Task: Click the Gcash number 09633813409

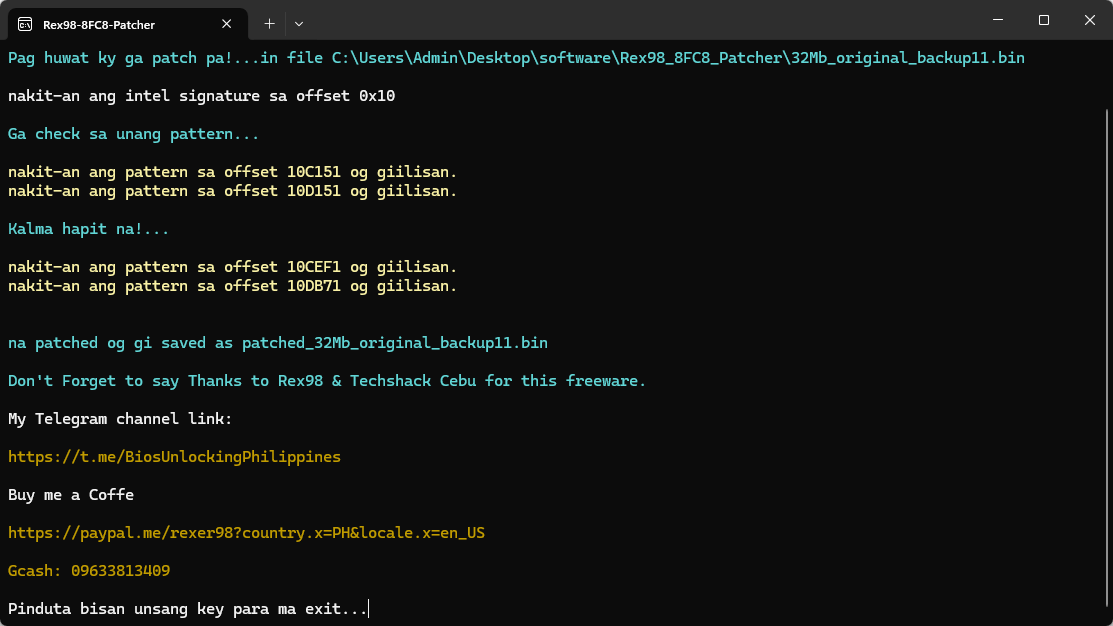Action: [x=119, y=571]
